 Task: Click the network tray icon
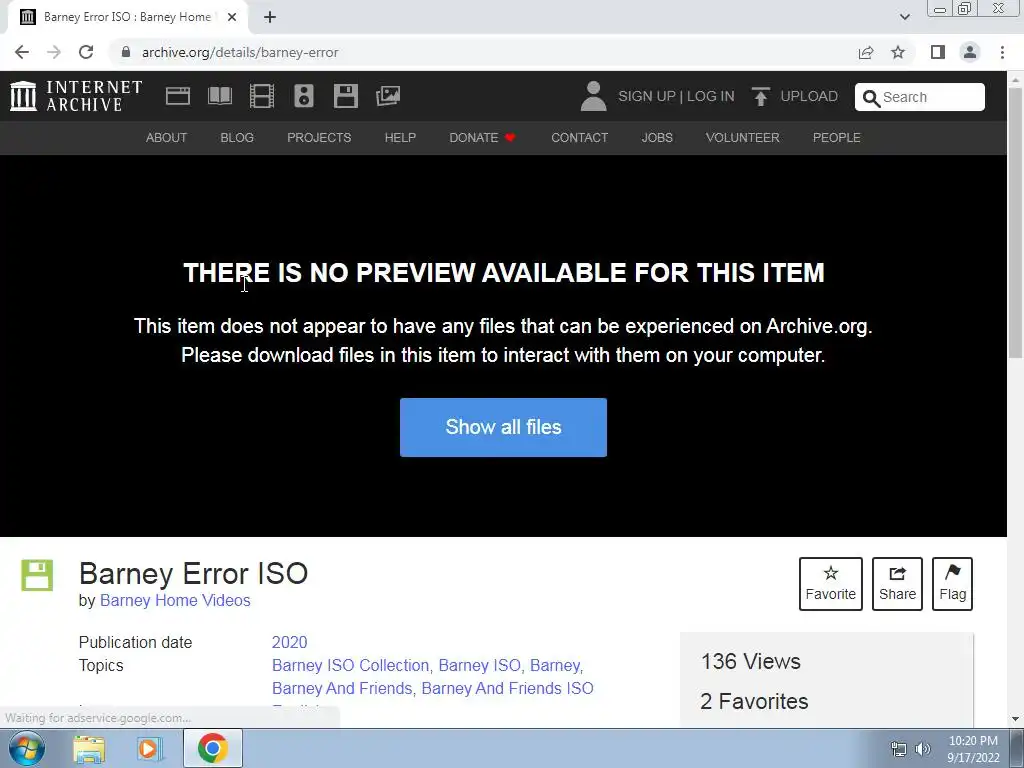[x=899, y=749]
